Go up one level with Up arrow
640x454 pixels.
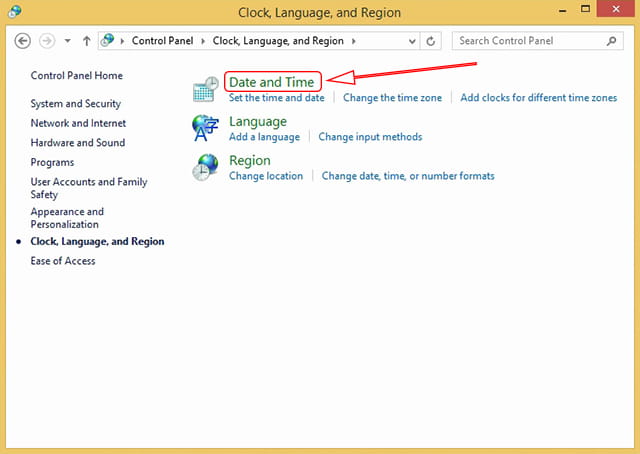(x=87, y=41)
